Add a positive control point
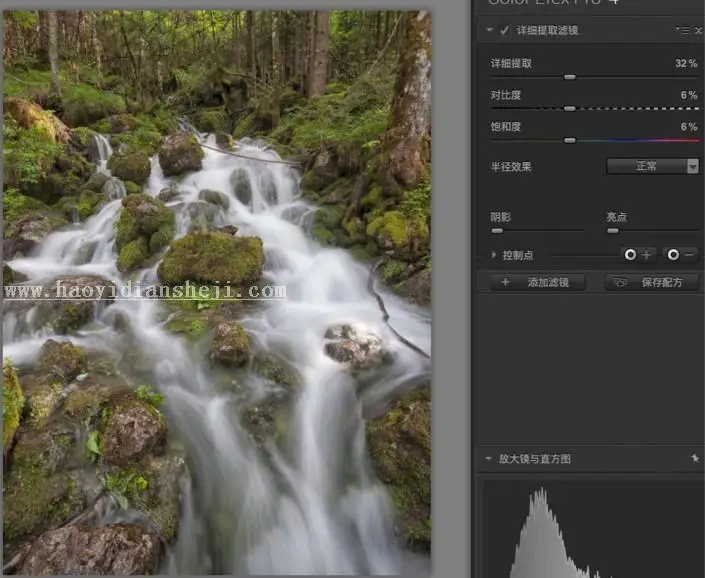Viewport: 705px width, 578px height. point(638,255)
